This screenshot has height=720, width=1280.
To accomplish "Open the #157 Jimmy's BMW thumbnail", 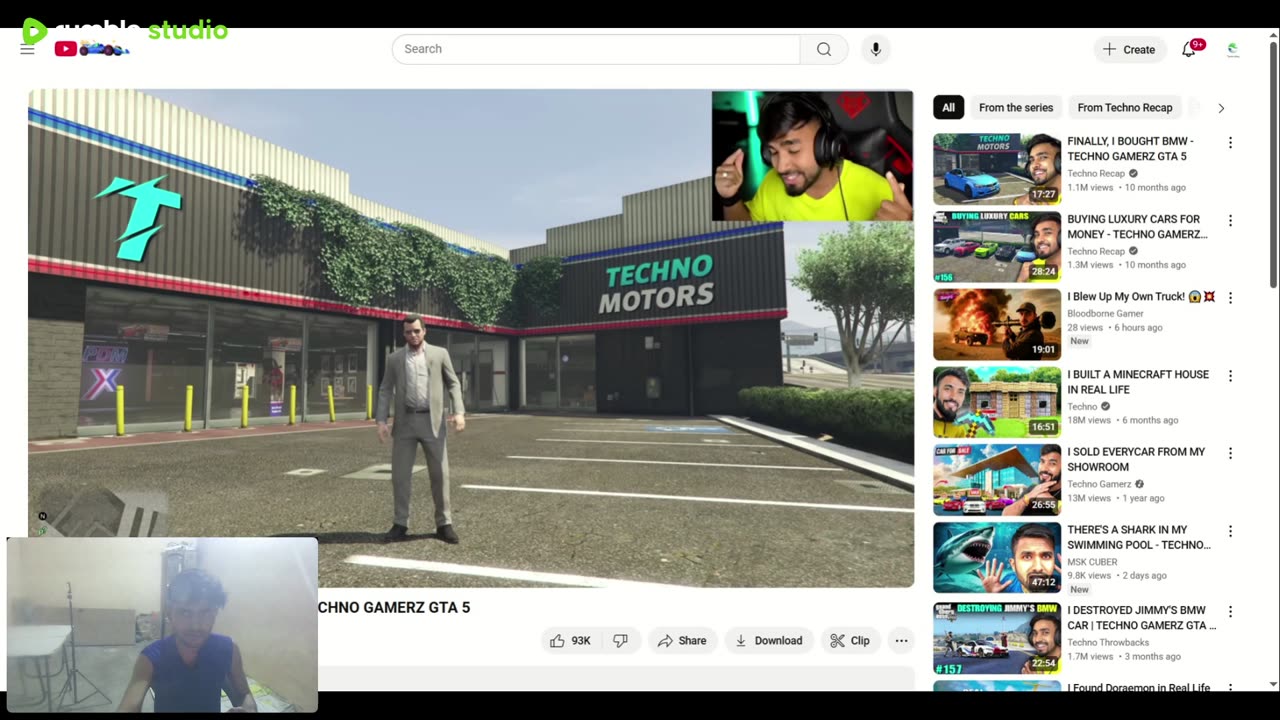I will pos(997,638).
